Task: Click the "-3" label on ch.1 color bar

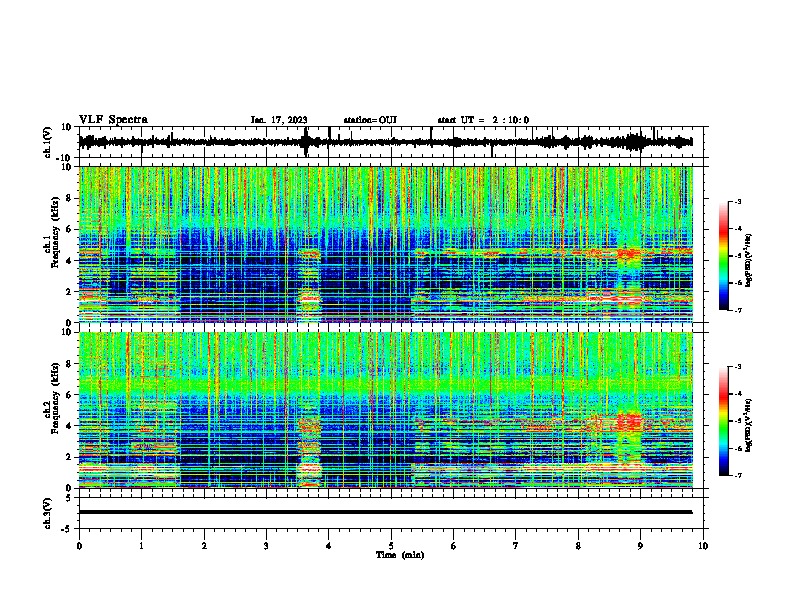Action: tap(737, 201)
